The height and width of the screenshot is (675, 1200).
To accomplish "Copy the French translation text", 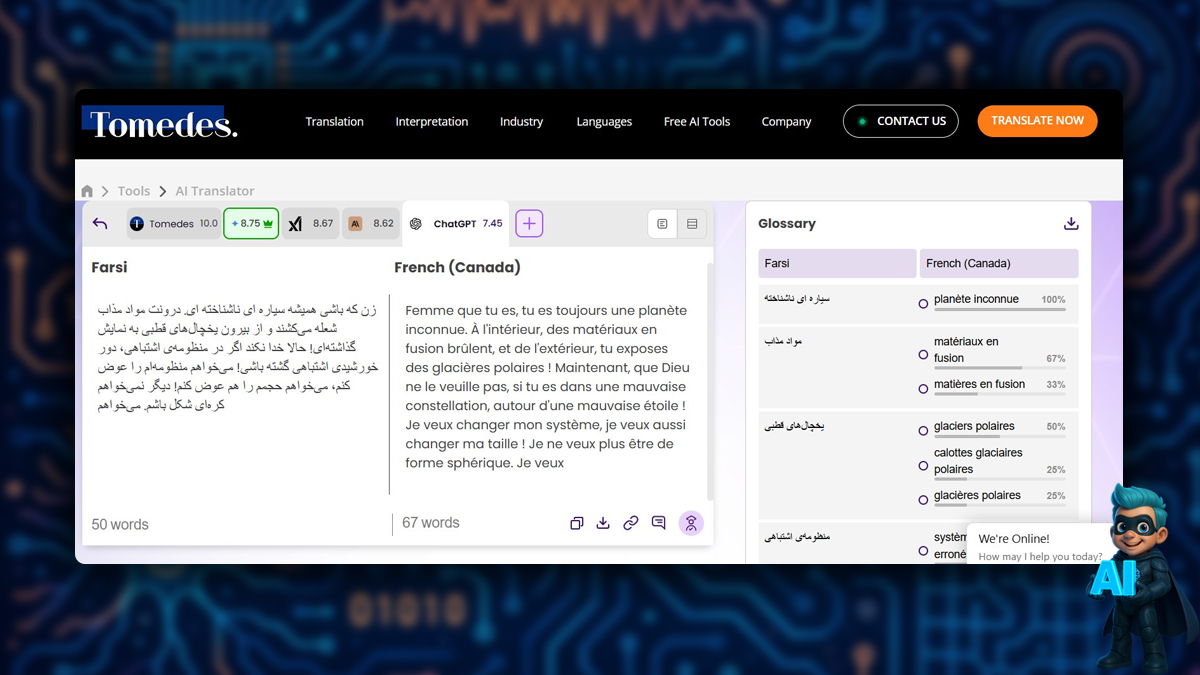I will click(x=576, y=522).
